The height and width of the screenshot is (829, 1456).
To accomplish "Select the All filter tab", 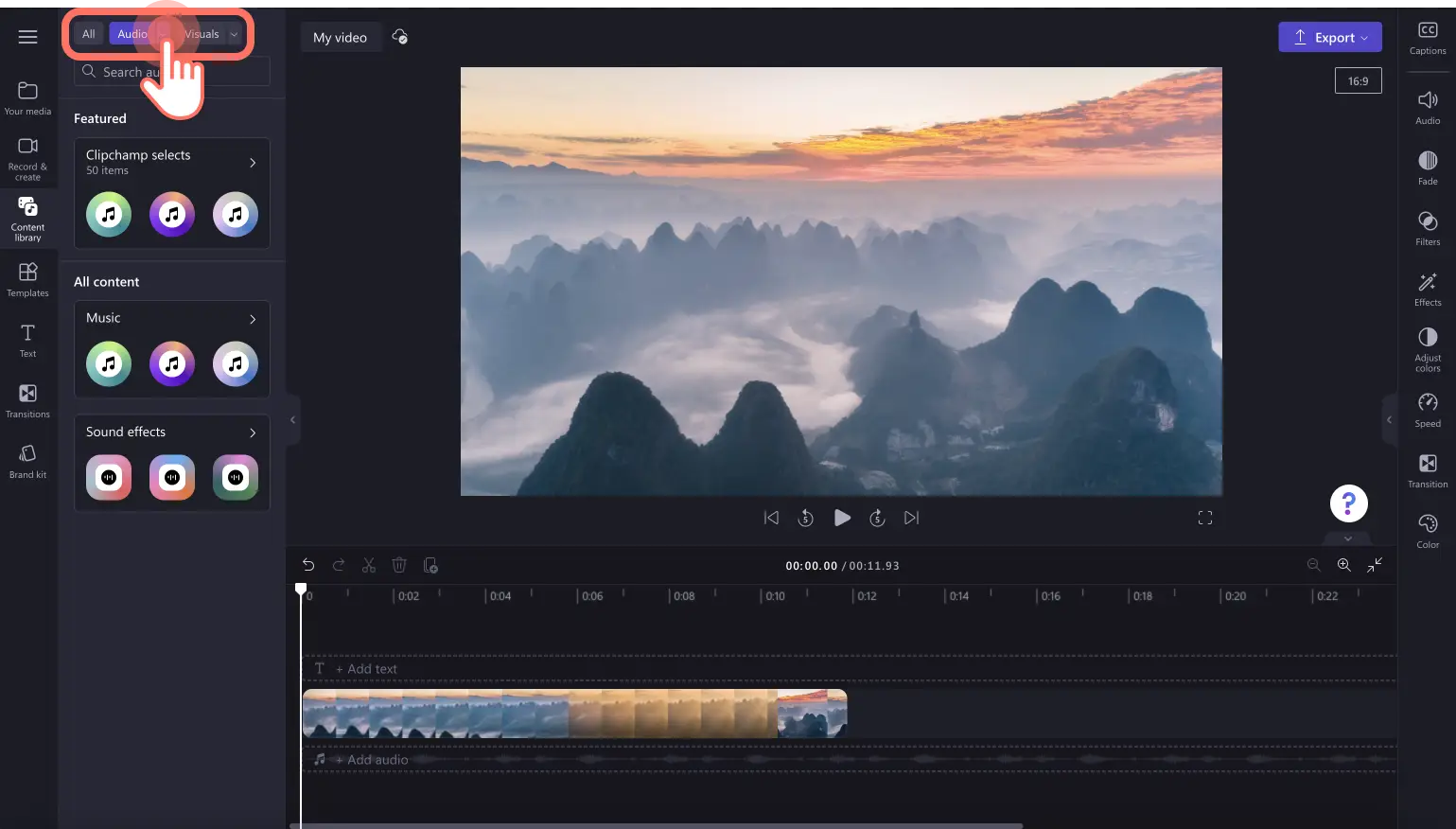I will point(89,34).
